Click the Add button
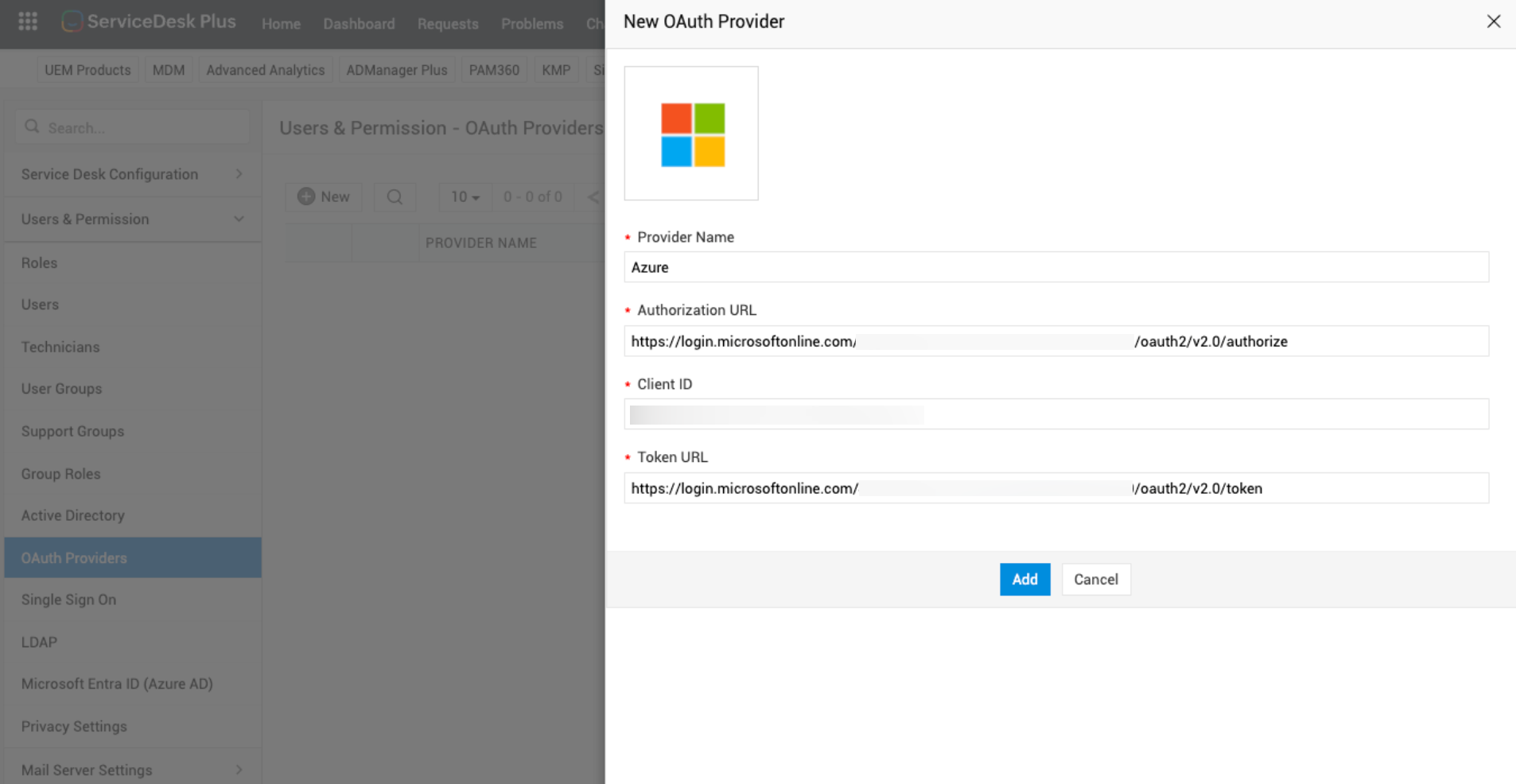The height and width of the screenshot is (784, 1516). (1024, 580)
